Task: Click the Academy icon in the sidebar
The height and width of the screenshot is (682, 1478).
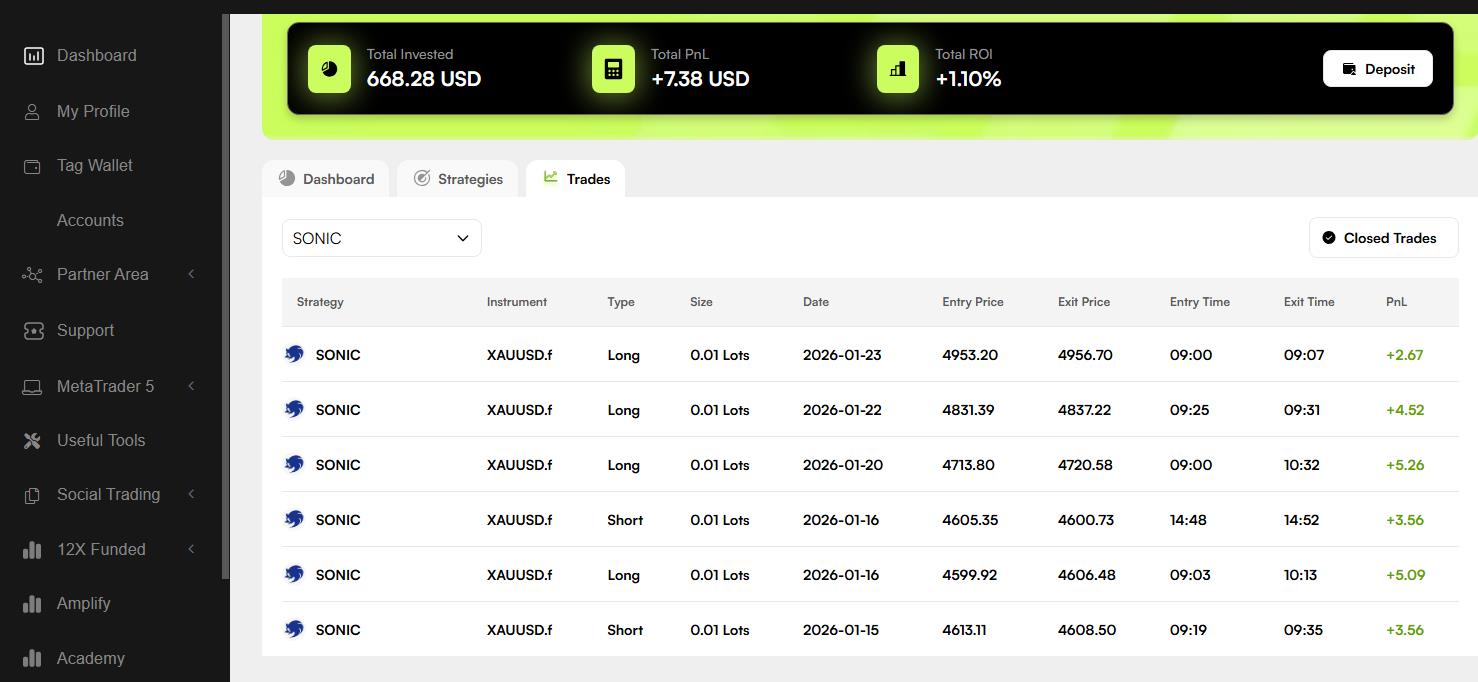Action: 33,658
